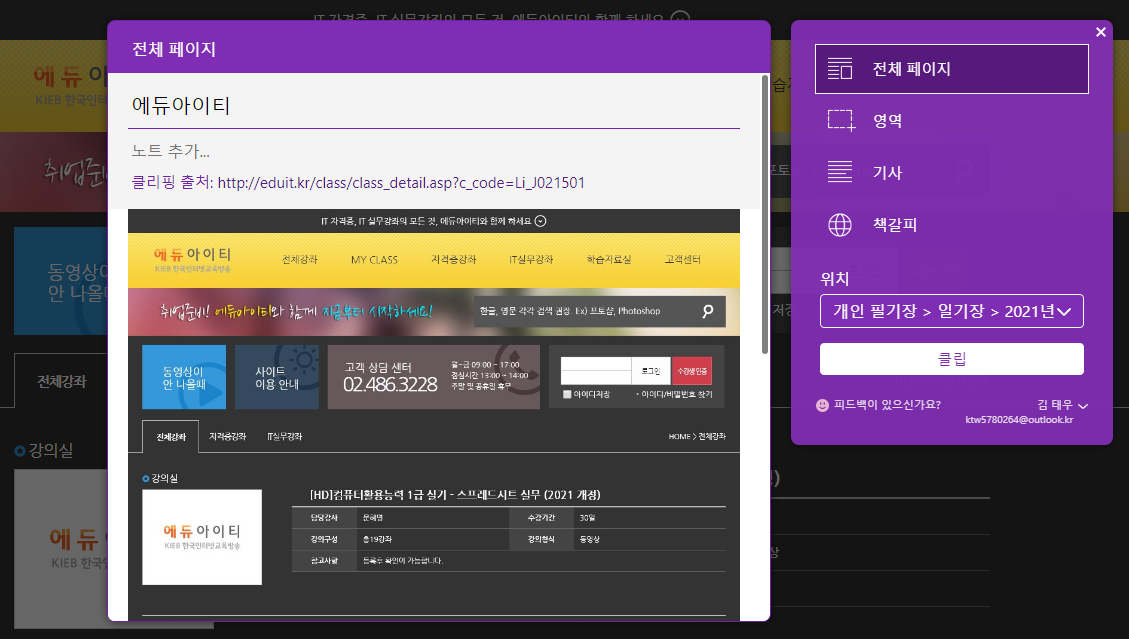Click the preview panel vertical scrollbar

coord(765,214)
